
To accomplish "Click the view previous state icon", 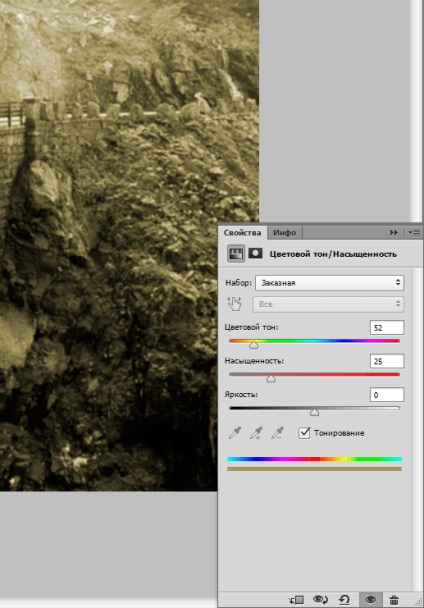I will (320, 600).
